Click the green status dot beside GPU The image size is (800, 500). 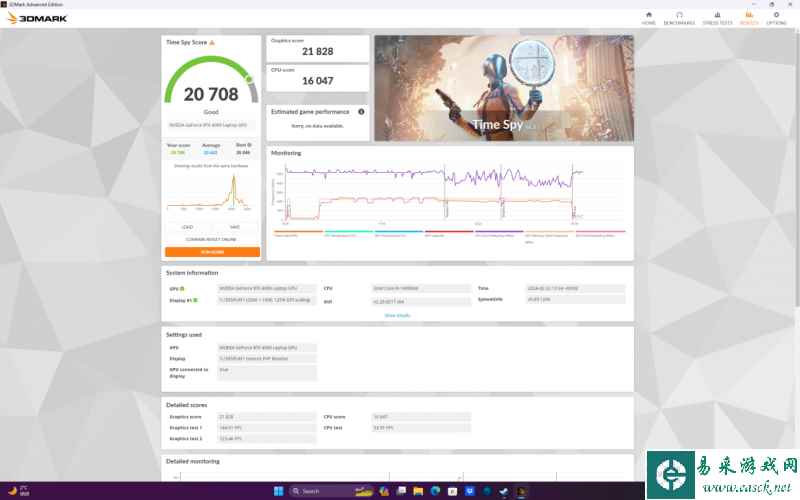[x=182, y=289]
